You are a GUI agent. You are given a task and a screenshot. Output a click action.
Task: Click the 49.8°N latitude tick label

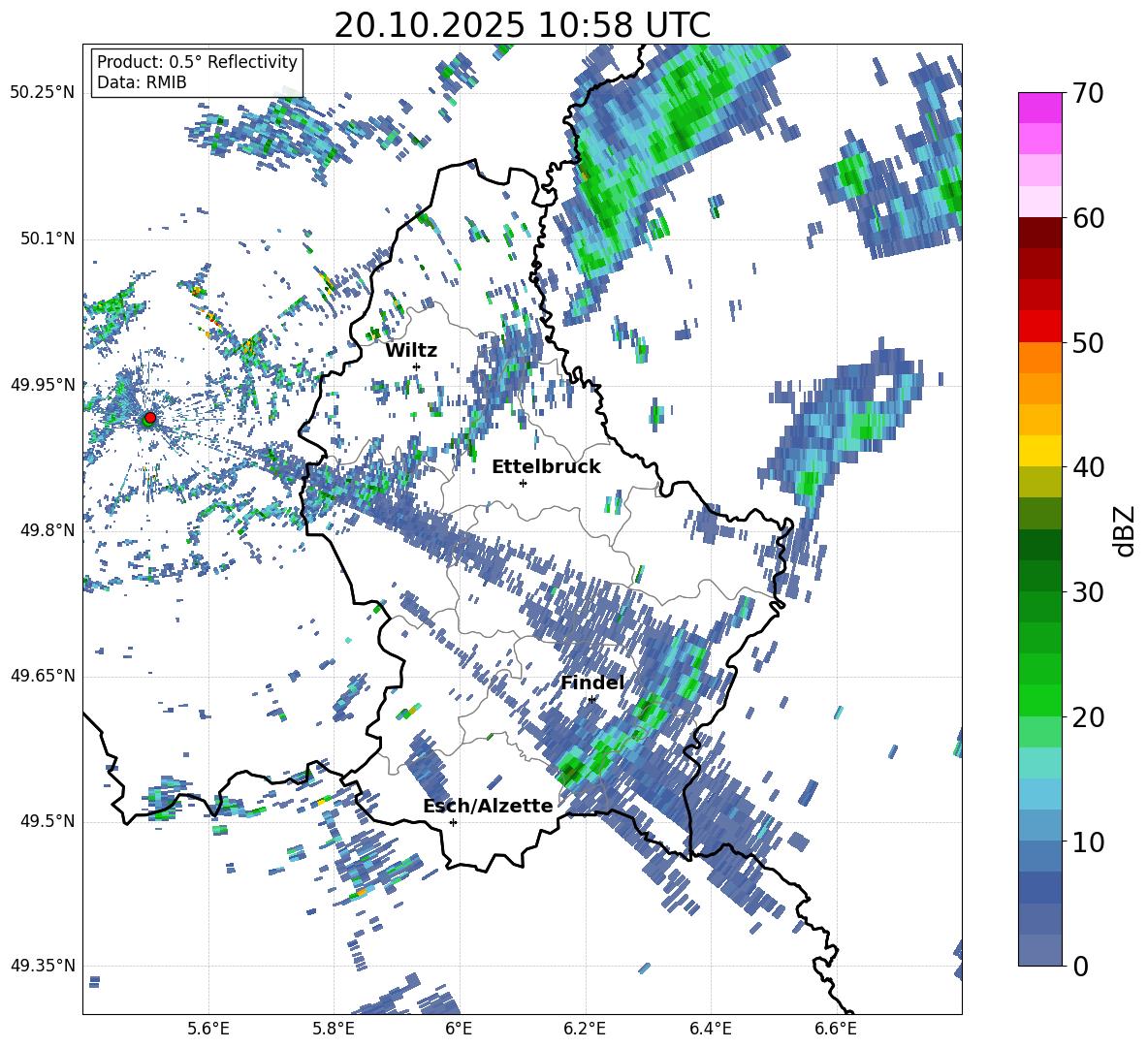click(48, 530)
